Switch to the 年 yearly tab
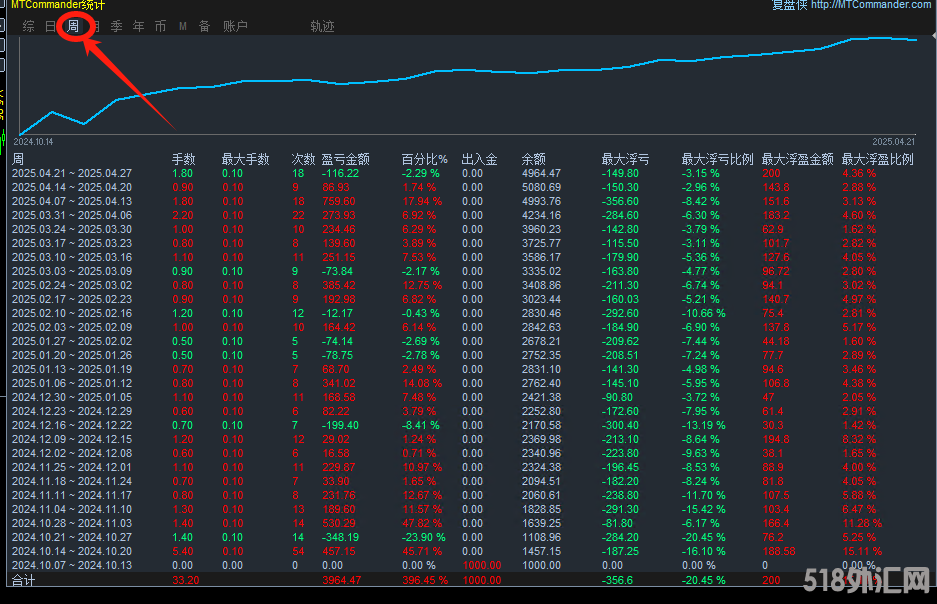 (139, 26)
